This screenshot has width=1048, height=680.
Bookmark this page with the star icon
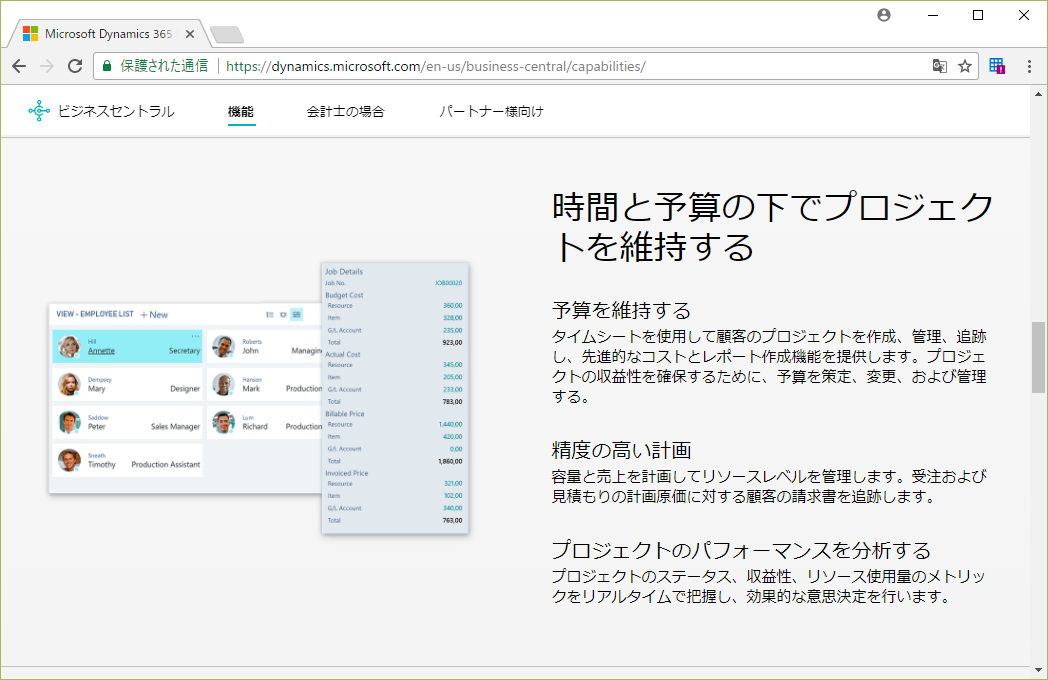[x=964, y=66]
